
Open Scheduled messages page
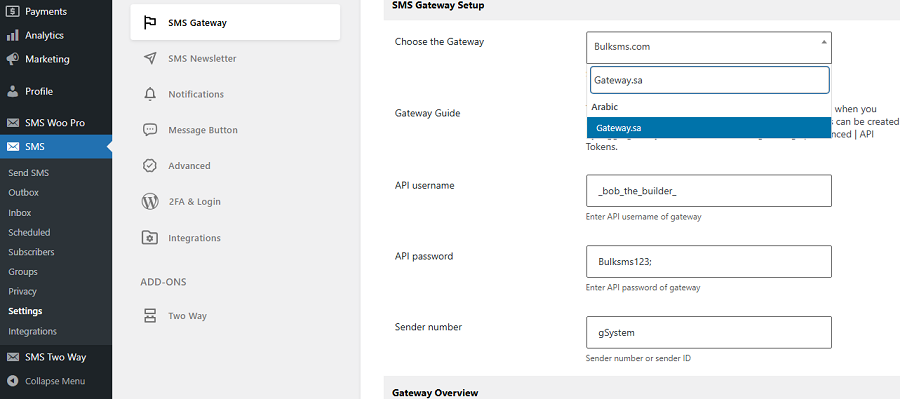click(29, 233)
